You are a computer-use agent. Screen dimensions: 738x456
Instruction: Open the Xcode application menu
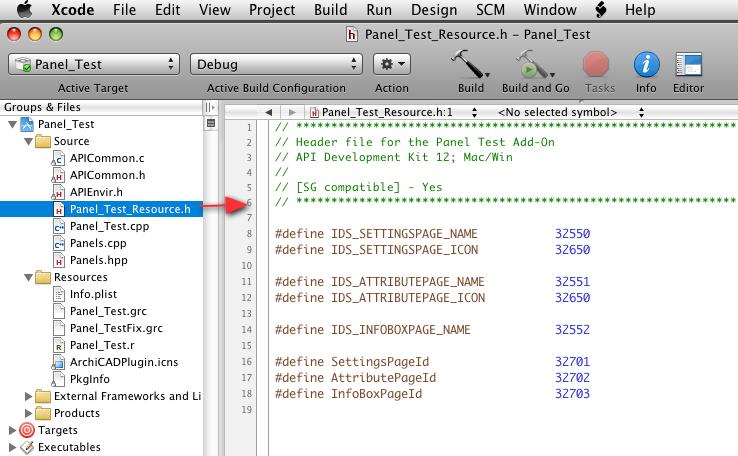[72, 10]
